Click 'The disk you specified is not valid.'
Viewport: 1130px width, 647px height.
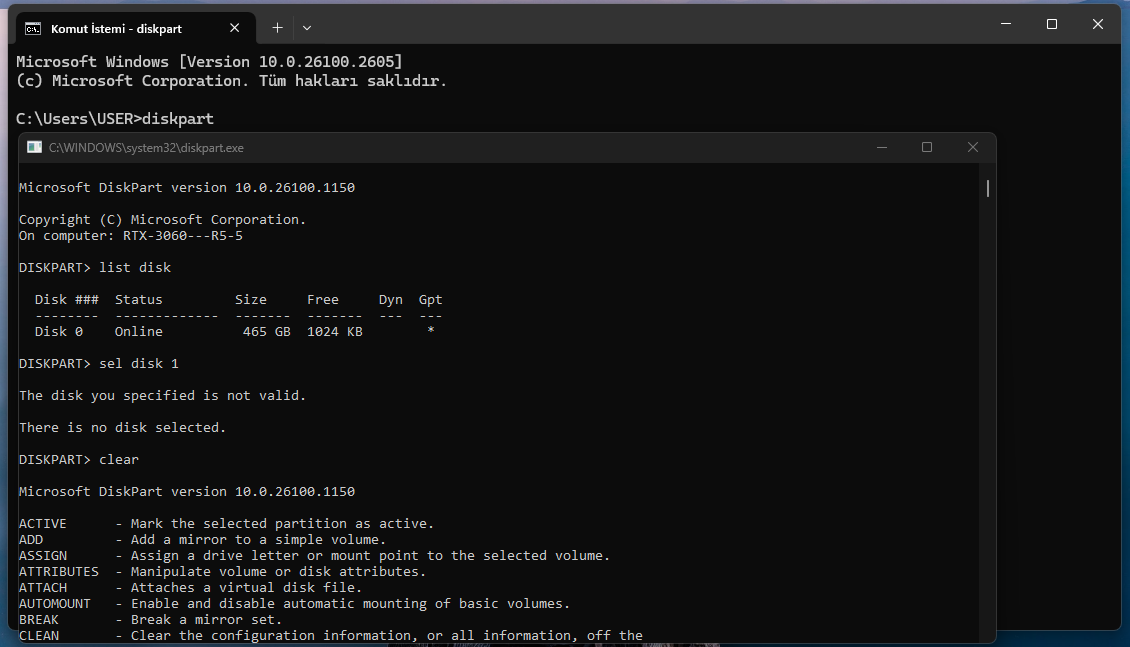[x=162, y=396]
